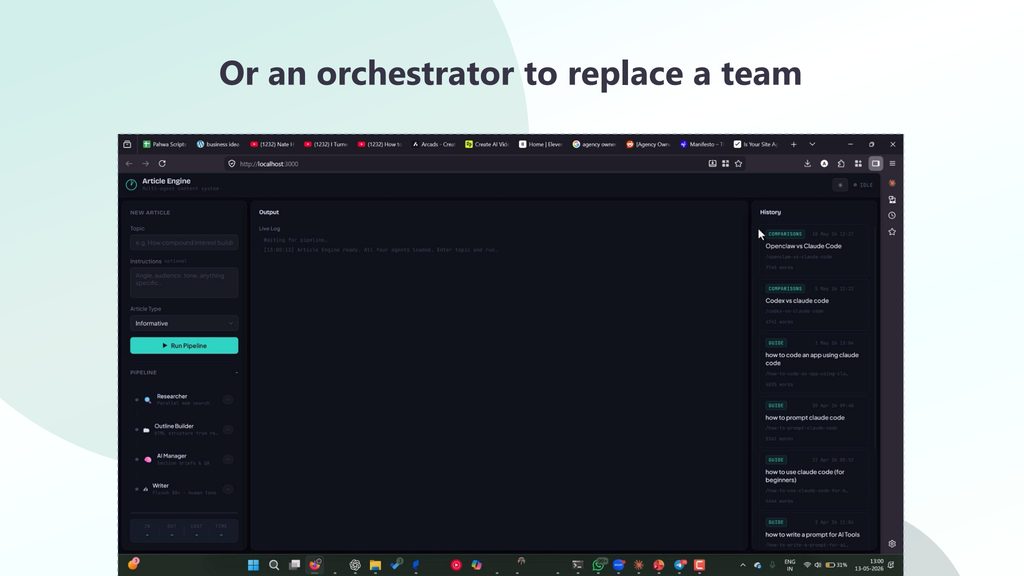Screen dimensions: 1024x576
Task: Click the Run Pipeline button
Action: click(184, 345)
